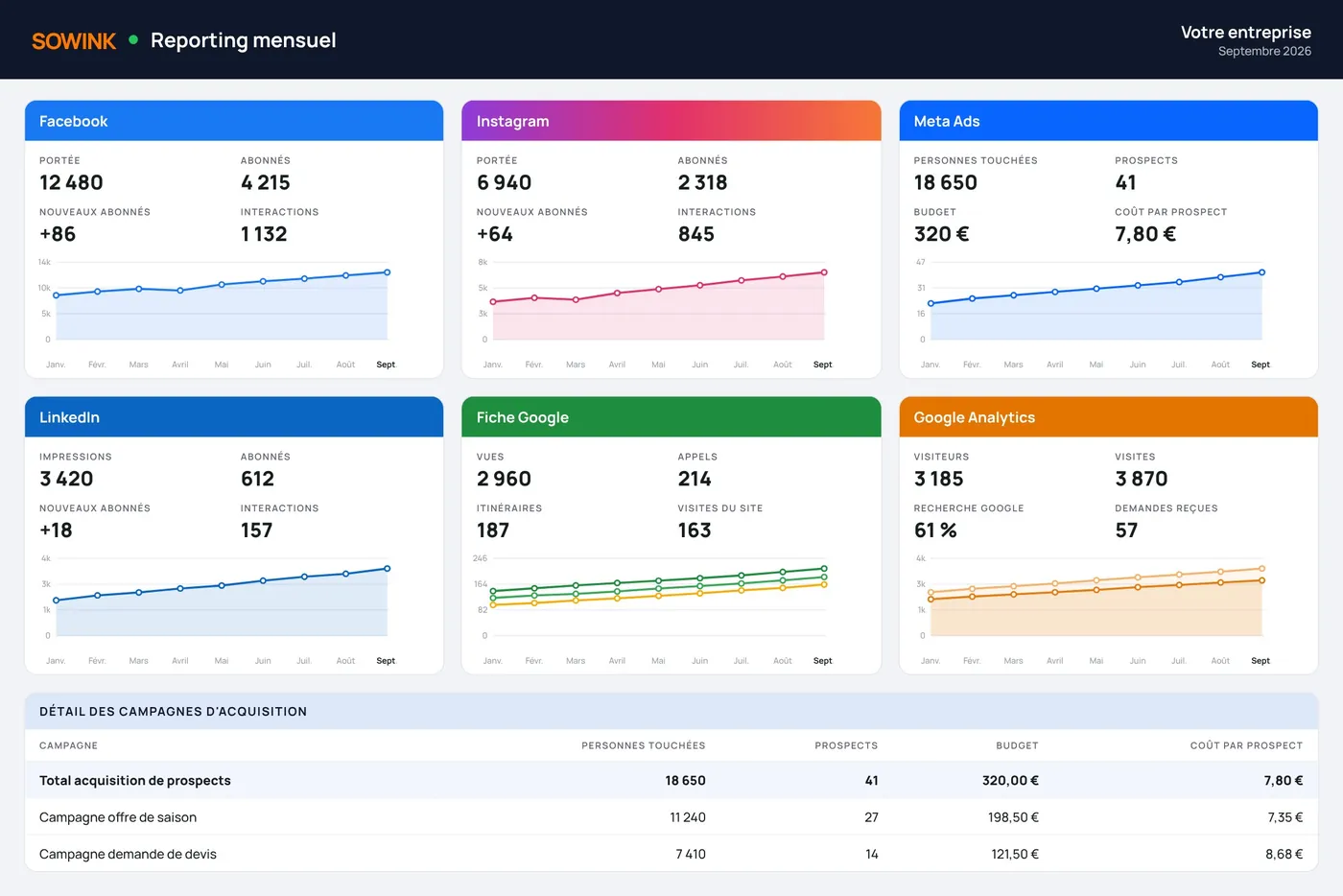Image resolution: width=1343 pixels, height=896 pixels.
Task: Open the Fiche Google card header
Action: coord(671,417)
